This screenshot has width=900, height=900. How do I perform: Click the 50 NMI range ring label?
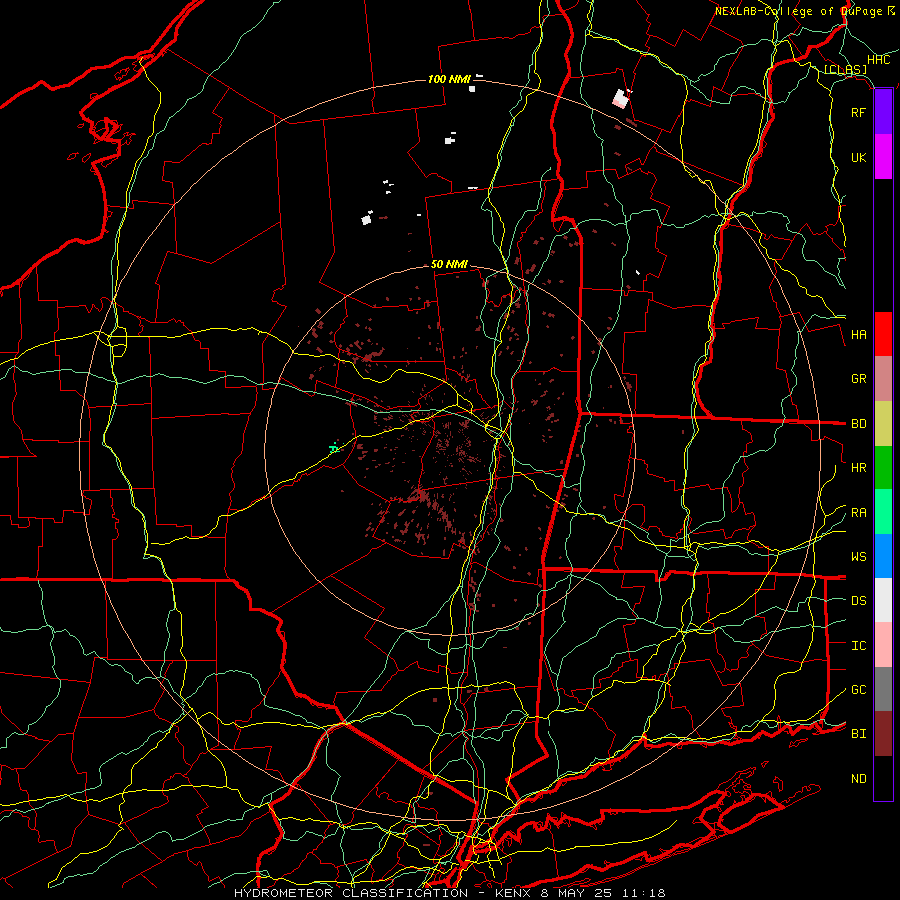pyautogui.click(x=449, y=264)
